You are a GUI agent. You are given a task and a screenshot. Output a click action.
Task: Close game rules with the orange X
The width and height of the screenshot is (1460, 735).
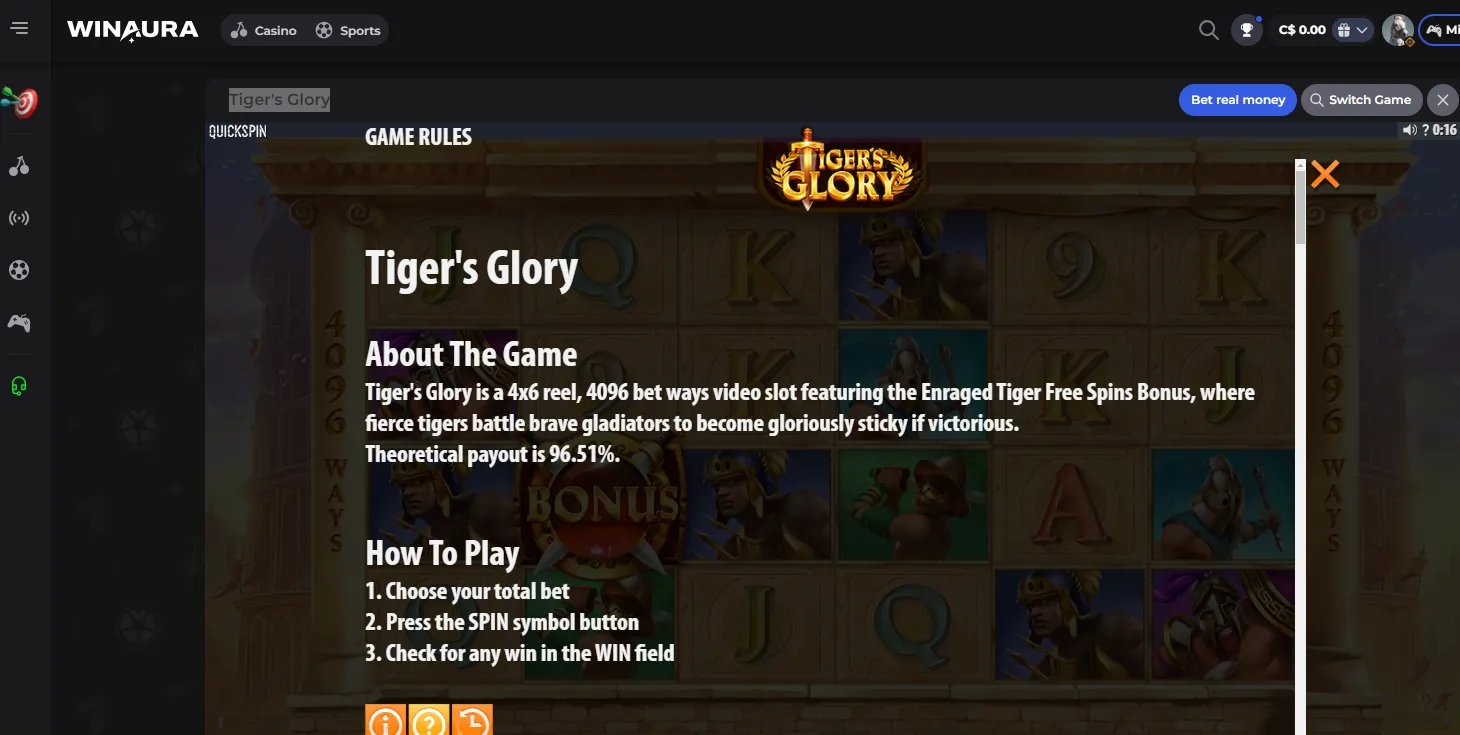[1325, 174]
